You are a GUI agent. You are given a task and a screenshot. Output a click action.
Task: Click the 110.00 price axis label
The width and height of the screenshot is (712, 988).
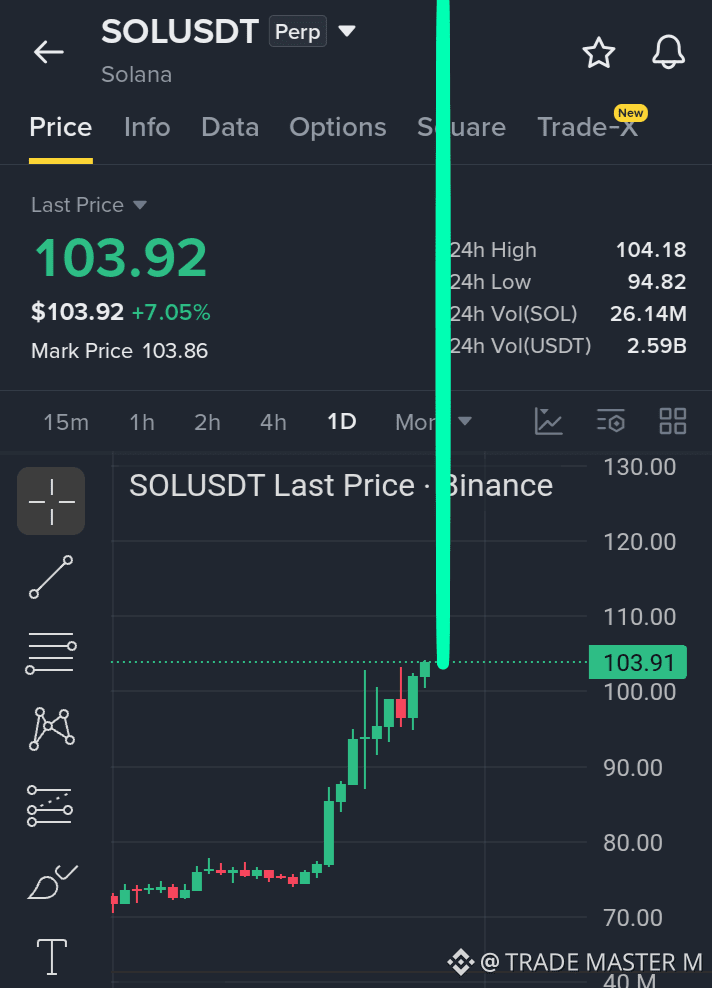[x=640, y=617]
